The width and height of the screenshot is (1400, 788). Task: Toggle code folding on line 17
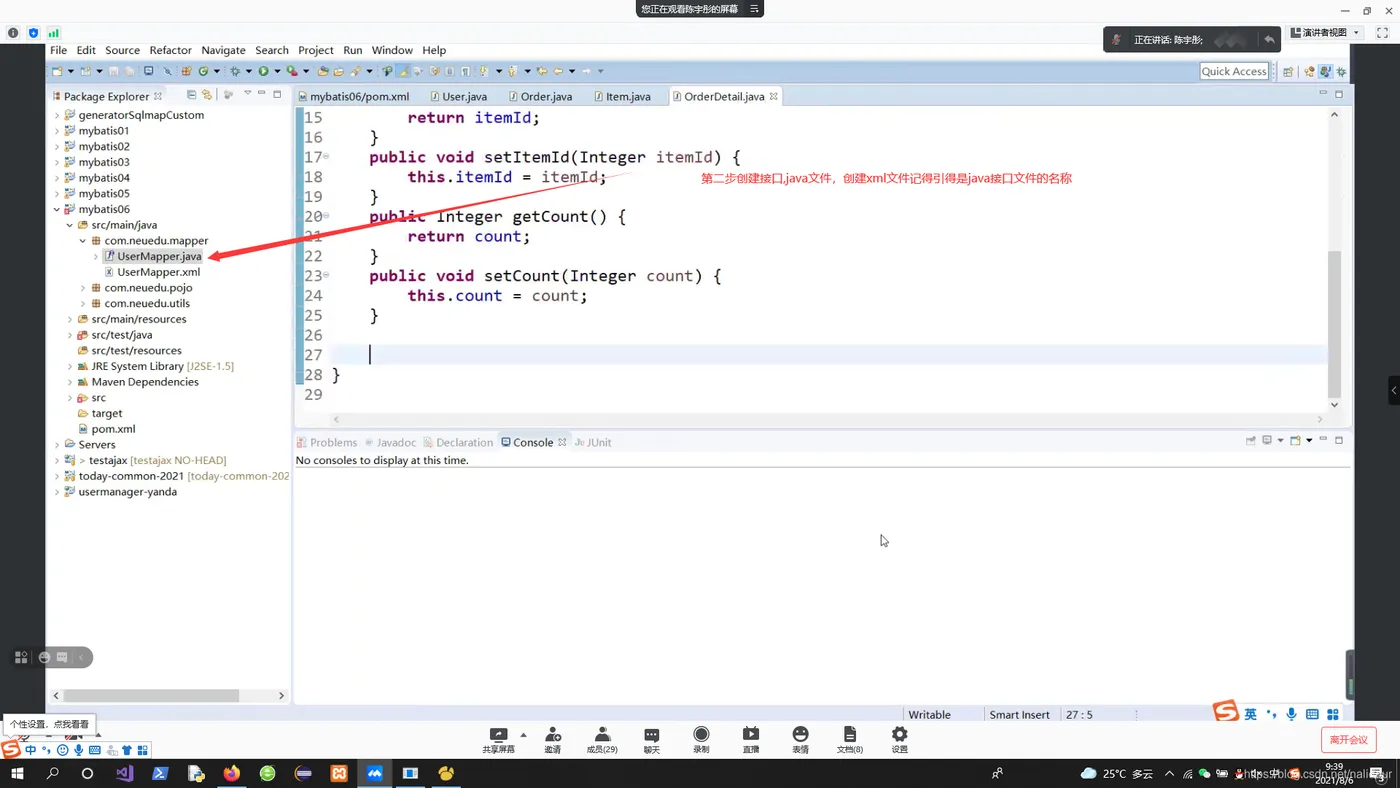pos(326,157)
